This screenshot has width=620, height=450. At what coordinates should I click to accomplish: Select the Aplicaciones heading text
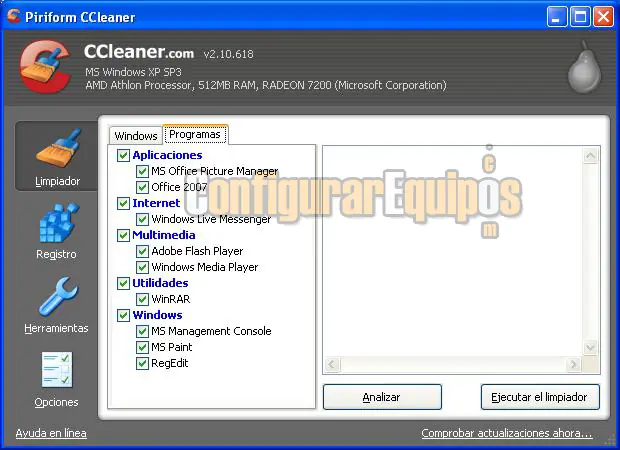(167, 155)
